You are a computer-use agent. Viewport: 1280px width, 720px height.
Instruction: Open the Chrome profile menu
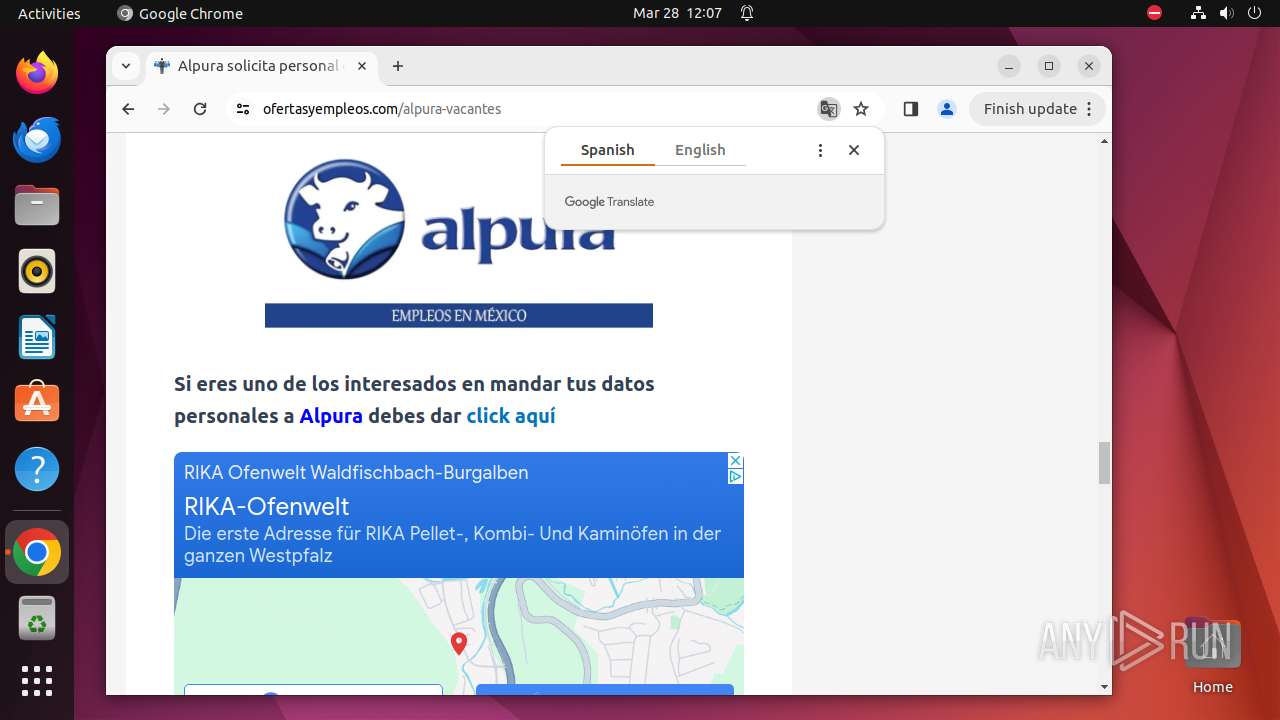[x=947, y=109]
